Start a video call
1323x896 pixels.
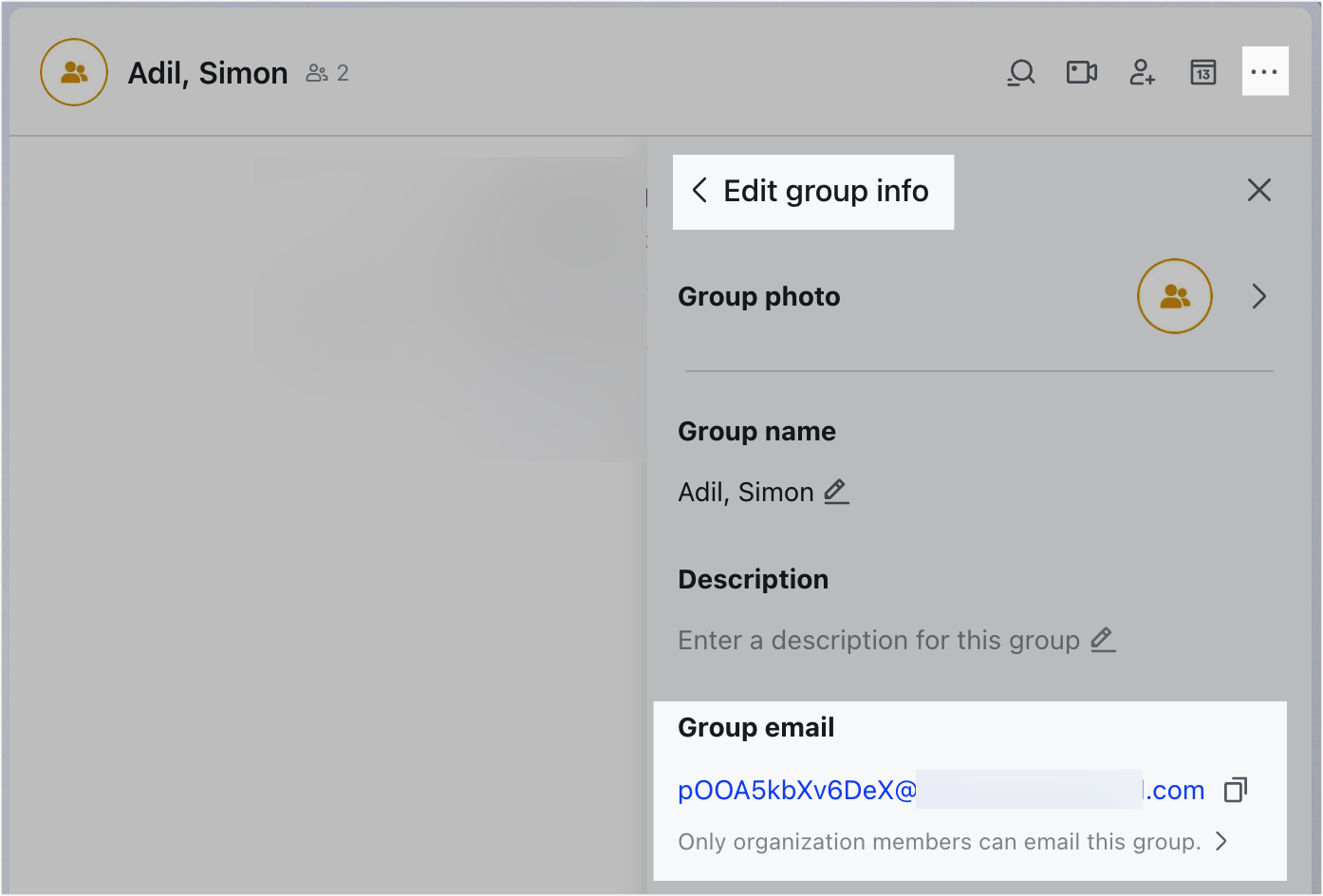[1081, 72]
